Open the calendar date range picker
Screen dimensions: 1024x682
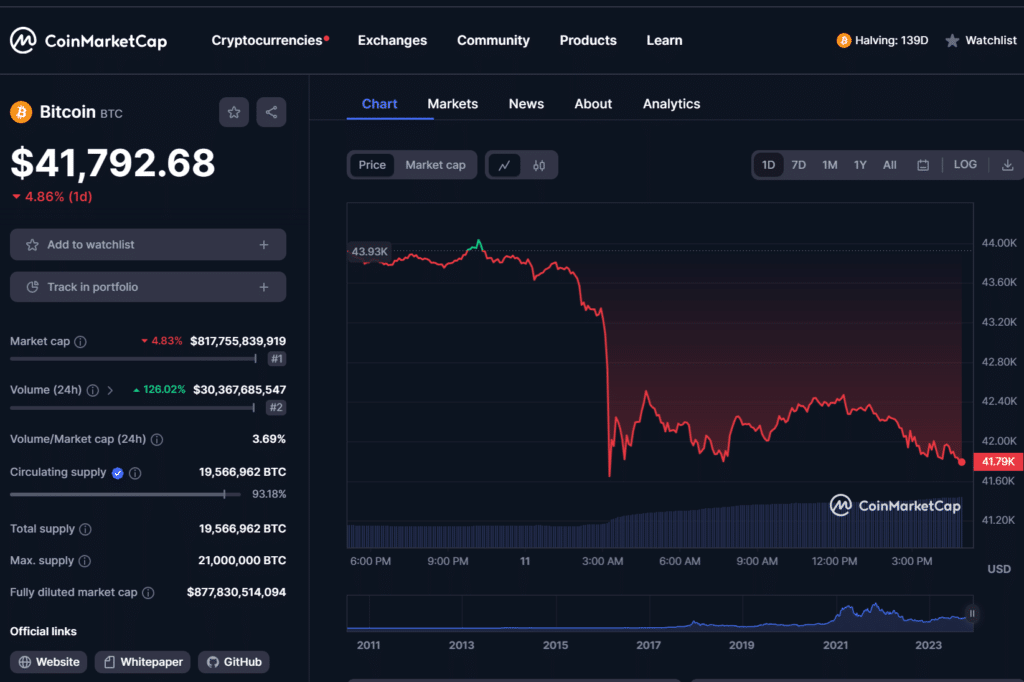pos(923,165)
